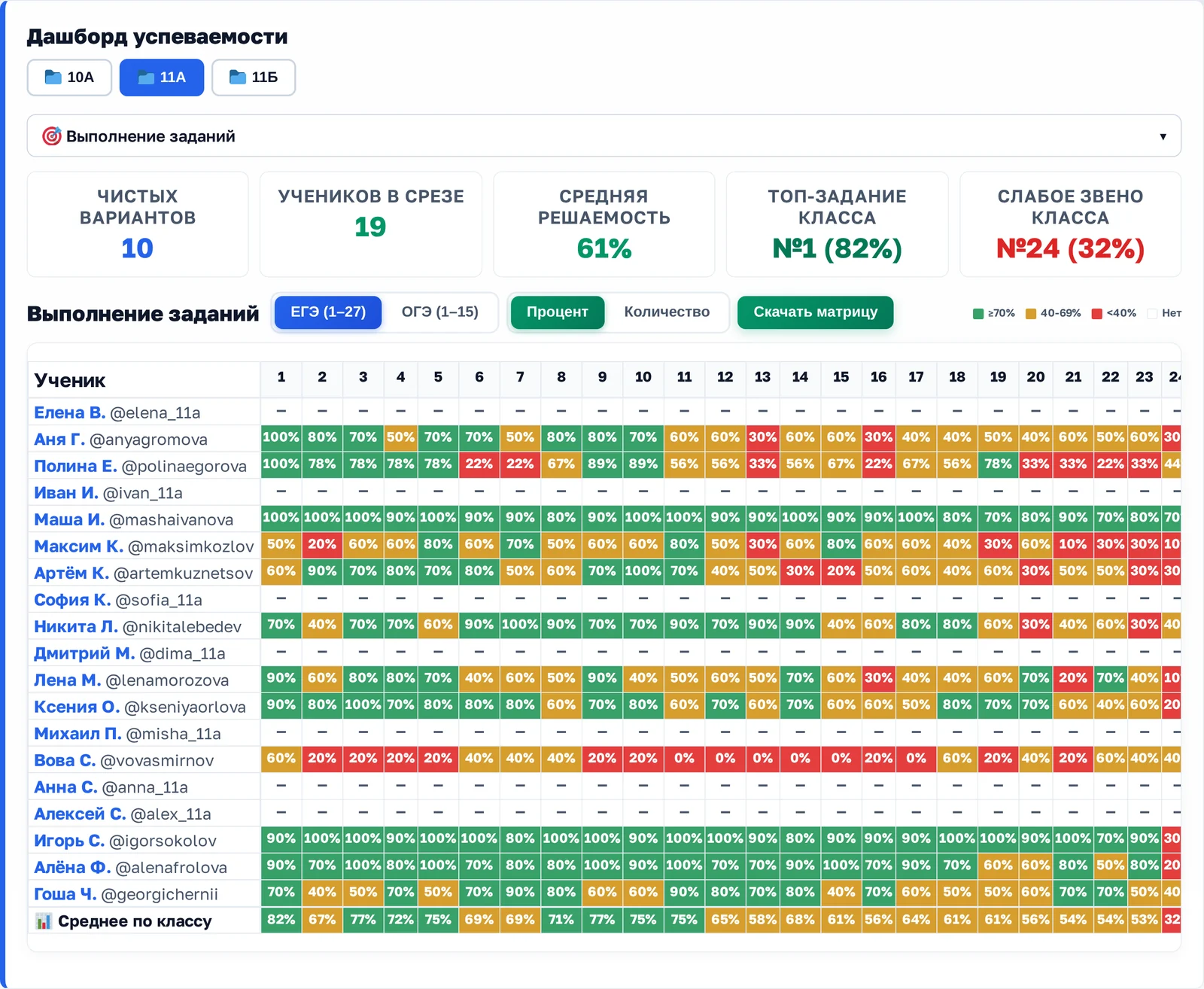
Task: Open the 10А class tab
Action: click(69, 78)
